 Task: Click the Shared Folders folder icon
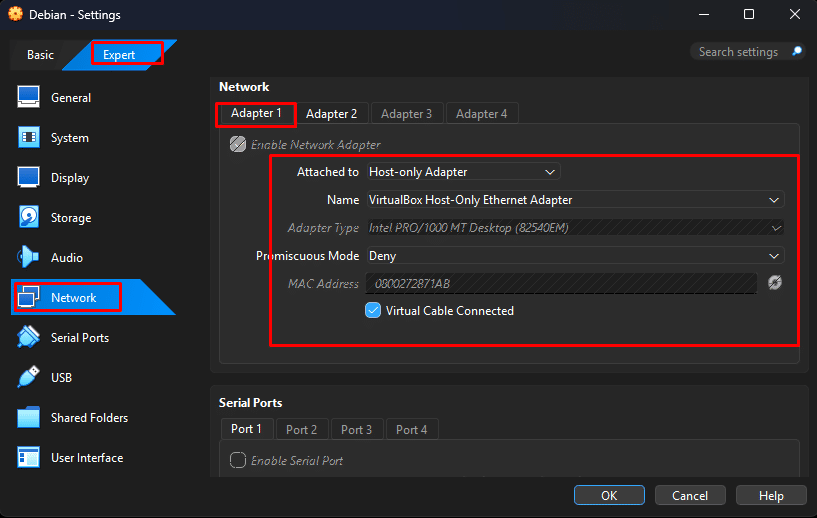coord(28,417)
